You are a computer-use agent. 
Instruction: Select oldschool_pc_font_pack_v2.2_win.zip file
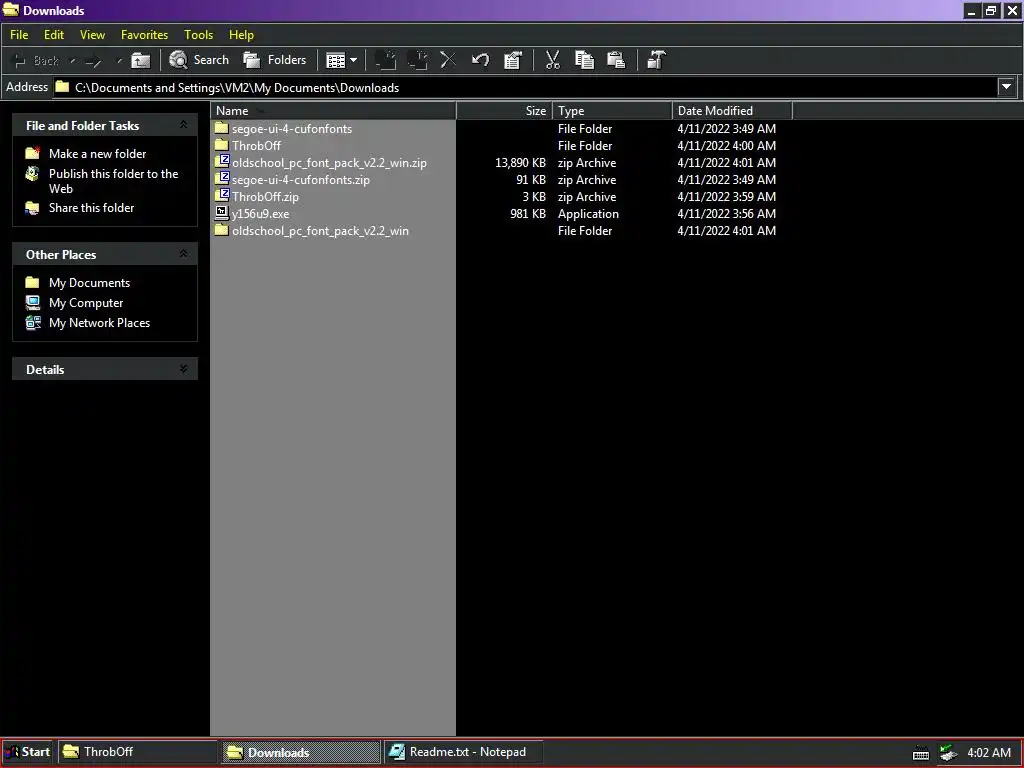pyautogui.click(x=329, y=163)
